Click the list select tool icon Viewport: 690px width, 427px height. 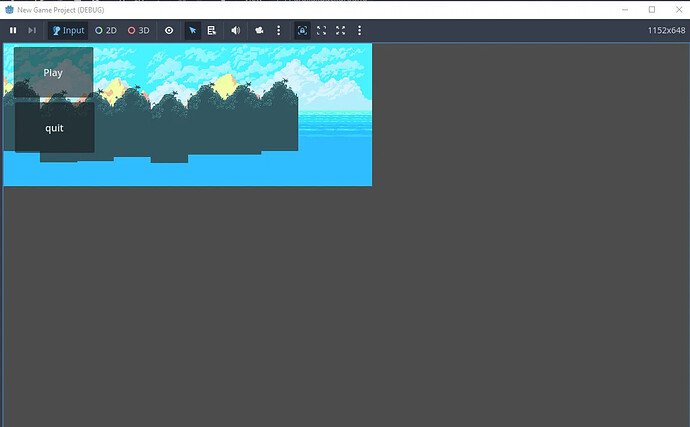(x=212, y=31)
